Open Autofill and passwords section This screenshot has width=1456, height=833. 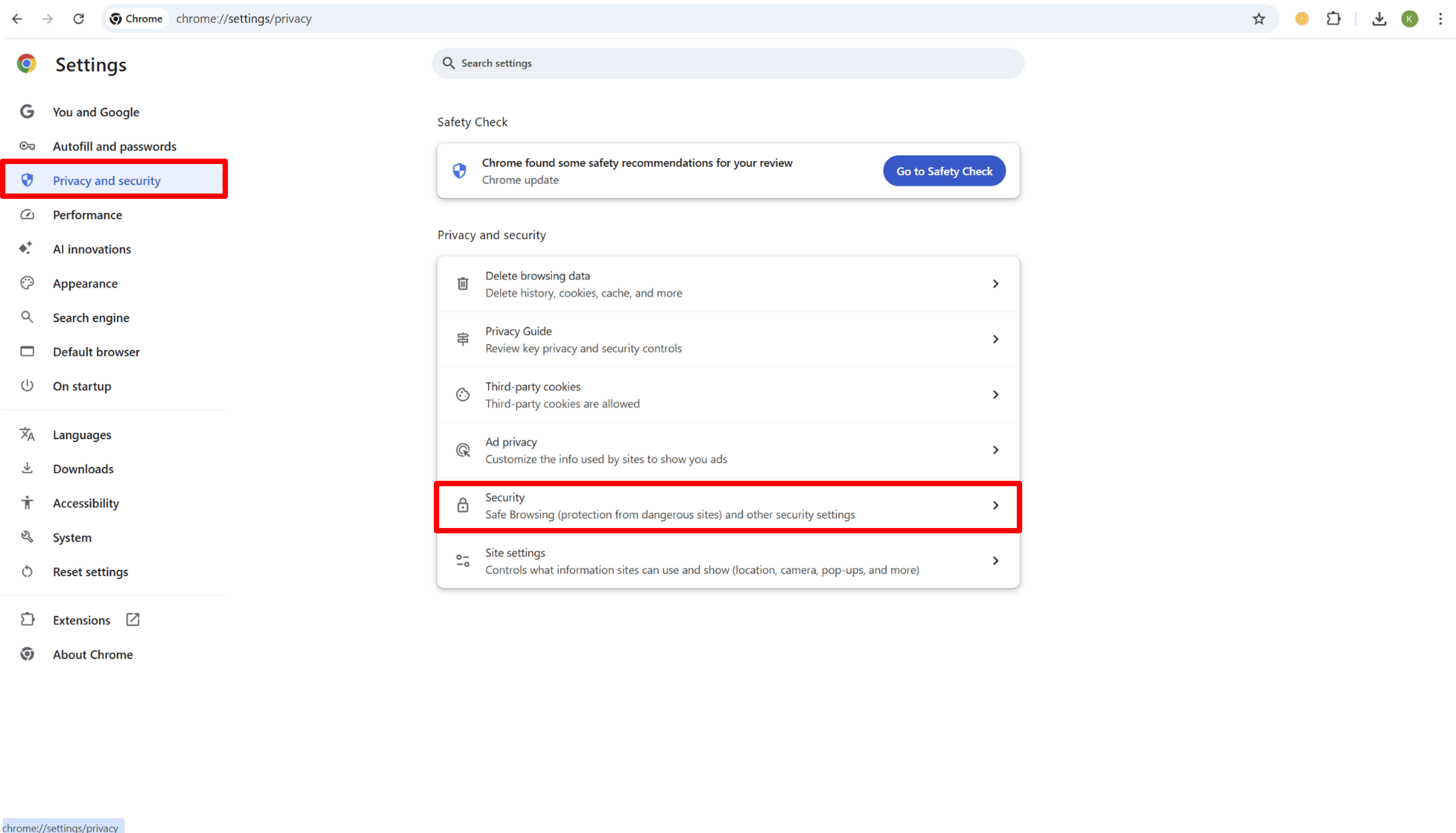coord(114,146)
